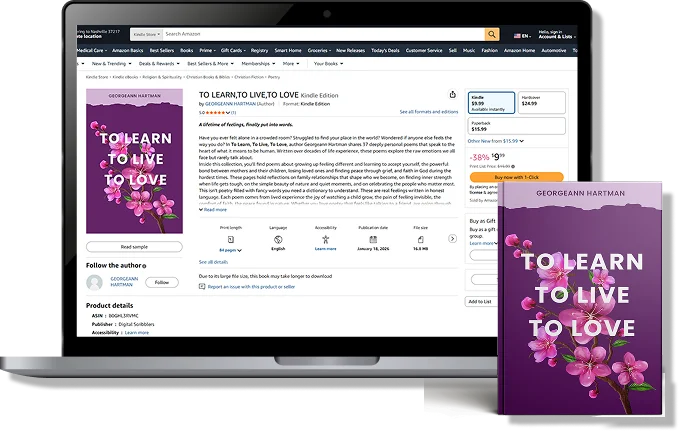Image resolution: width=679 pixels, height=431 pixels.
Task: Open the Account & Lists menu
Action: point(557,35)
